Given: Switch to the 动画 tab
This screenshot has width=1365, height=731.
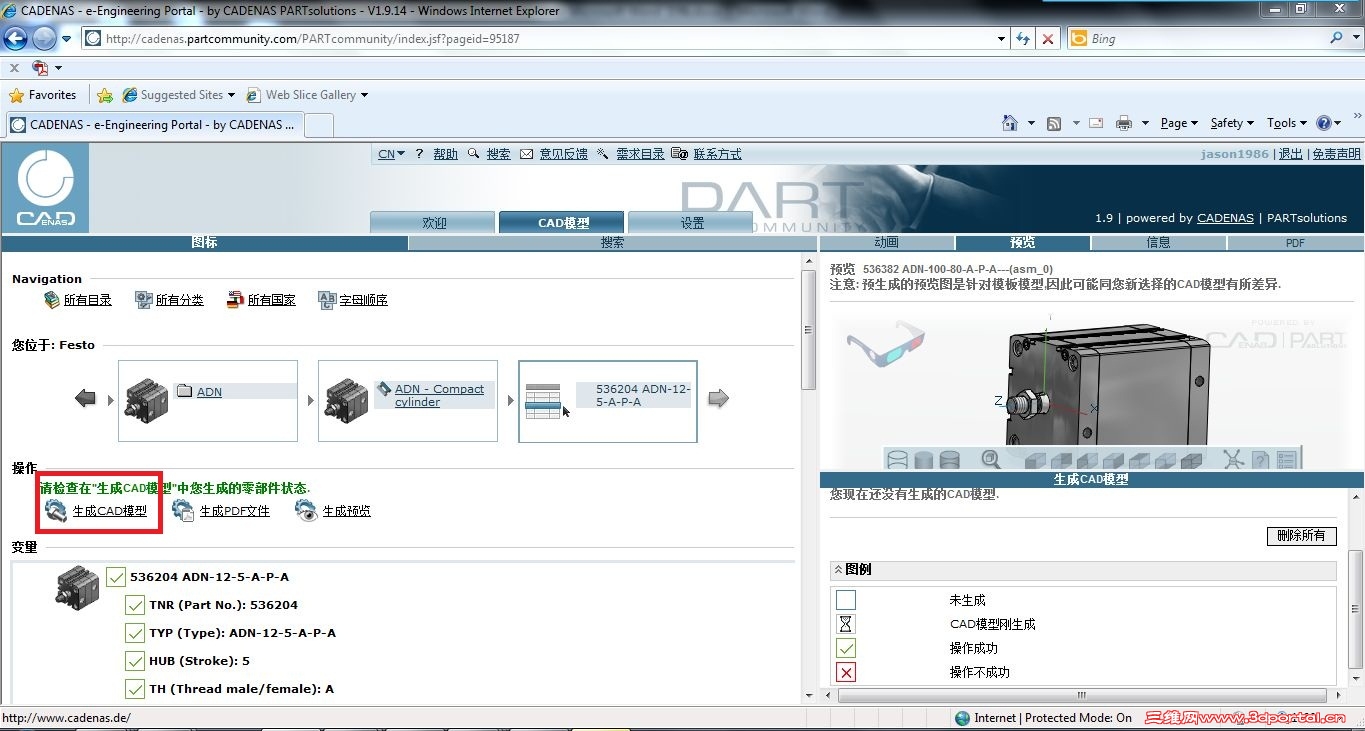Looking at the screenshot, I should pyautogui.click(x=886, y=242).
